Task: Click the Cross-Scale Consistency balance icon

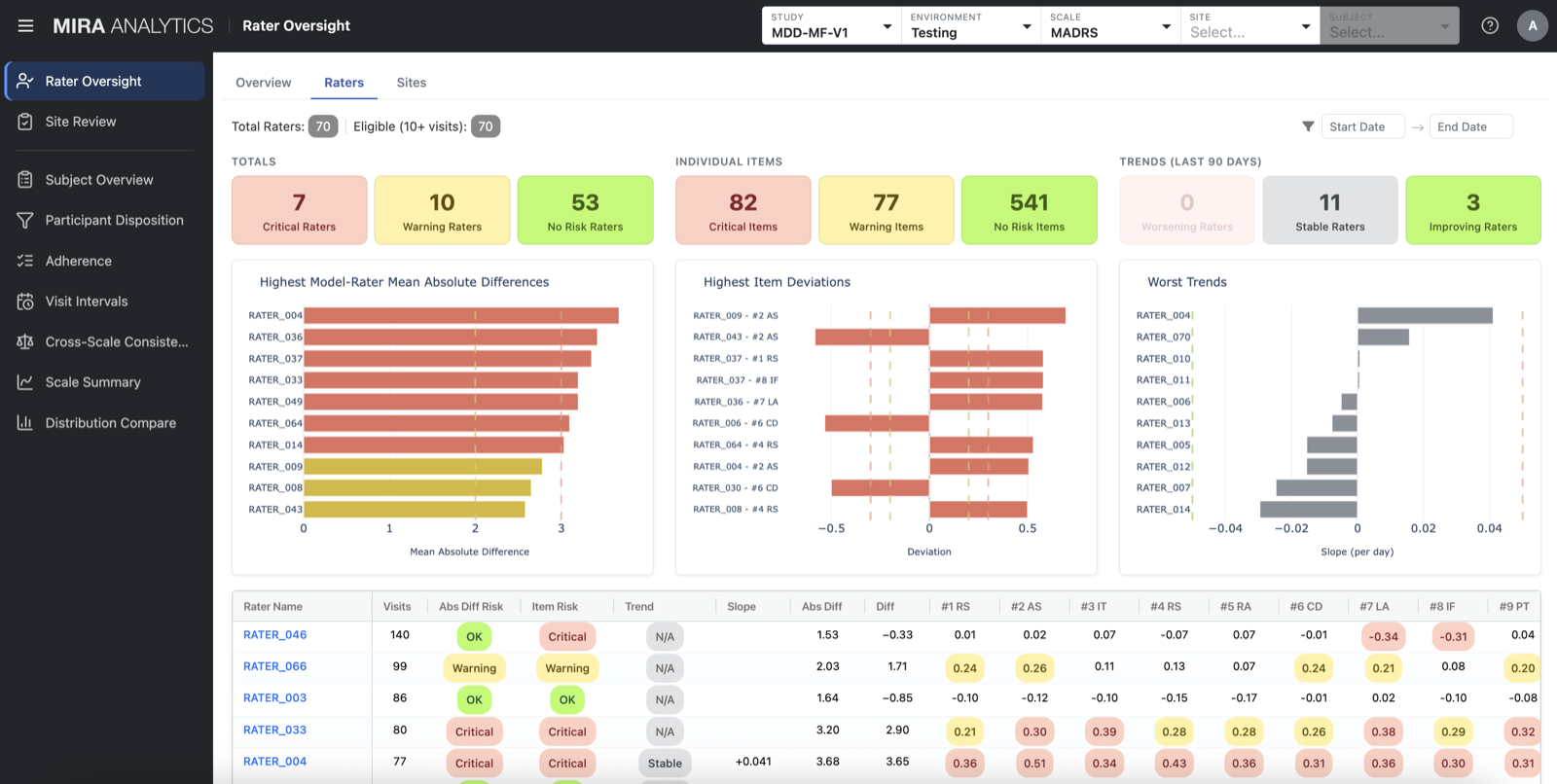Action: 25,341
